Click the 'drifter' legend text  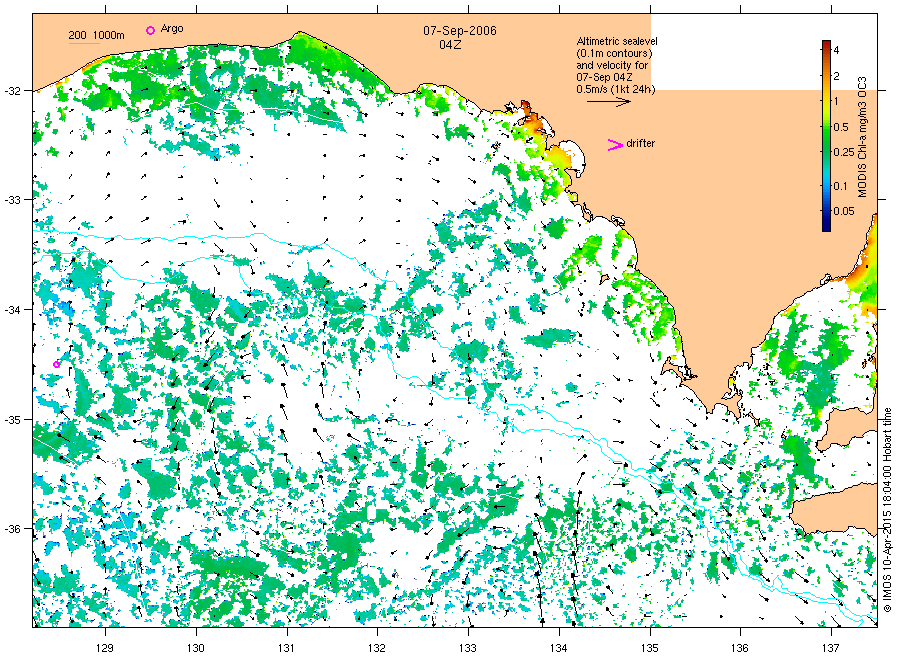641,143
